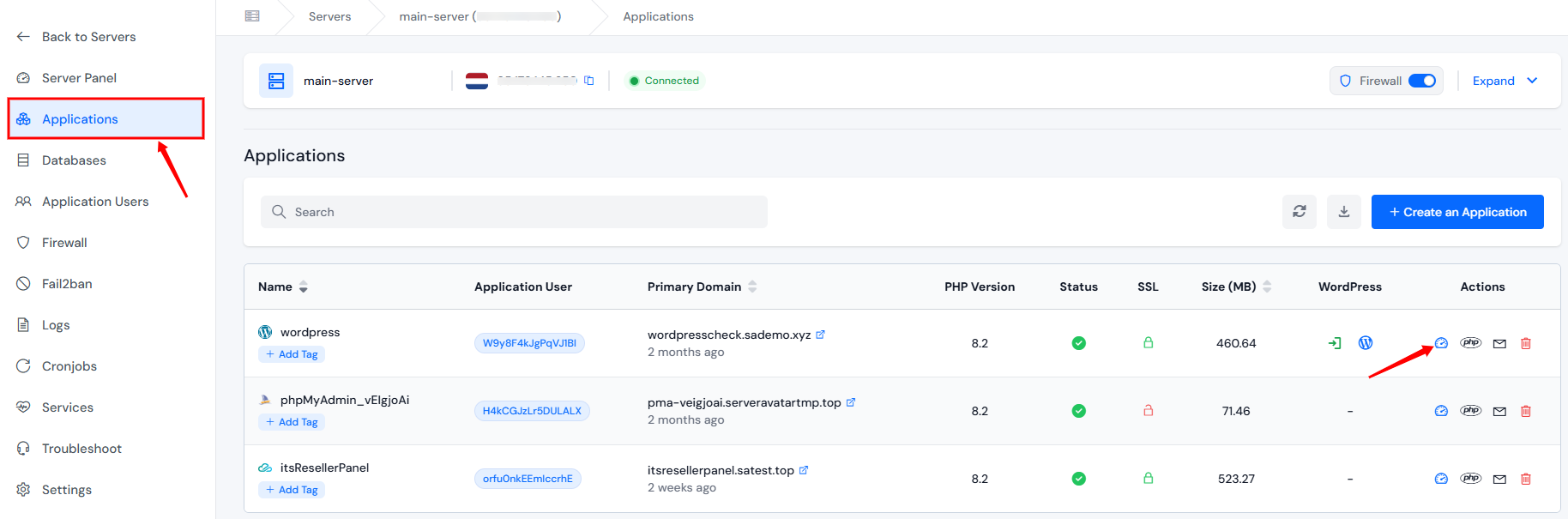Open pma-veigjoai.serveravatartmp.top external link icon

[851, 402]
